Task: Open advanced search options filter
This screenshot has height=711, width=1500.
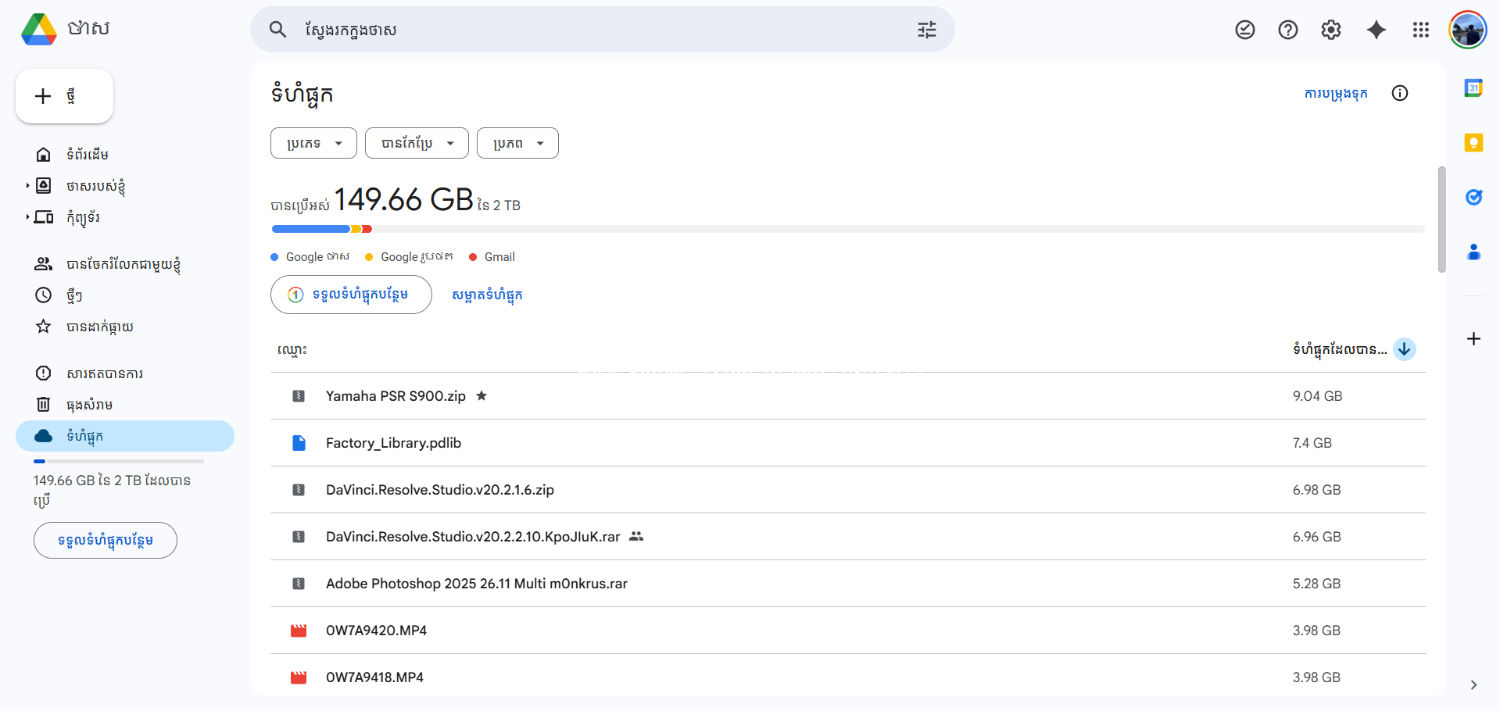Action: tap(927, 30)
